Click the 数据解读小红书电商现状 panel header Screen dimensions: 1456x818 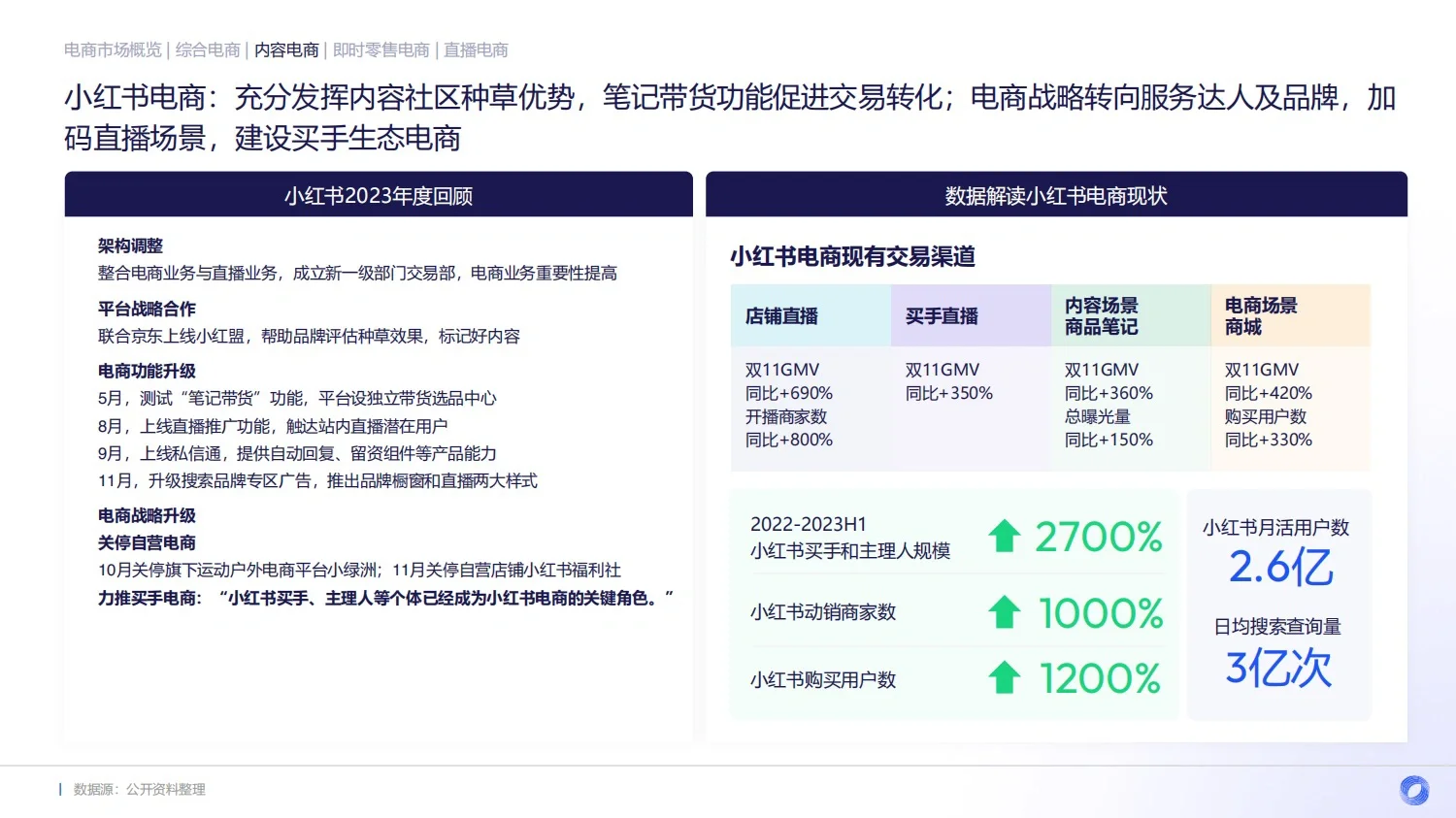pyautogui.click(x=1056, y=195)
